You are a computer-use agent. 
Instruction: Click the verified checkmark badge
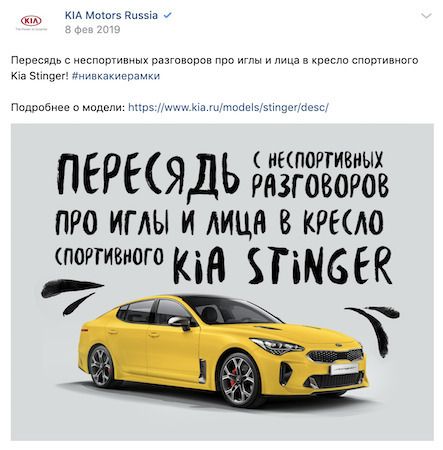click(167, 15)
